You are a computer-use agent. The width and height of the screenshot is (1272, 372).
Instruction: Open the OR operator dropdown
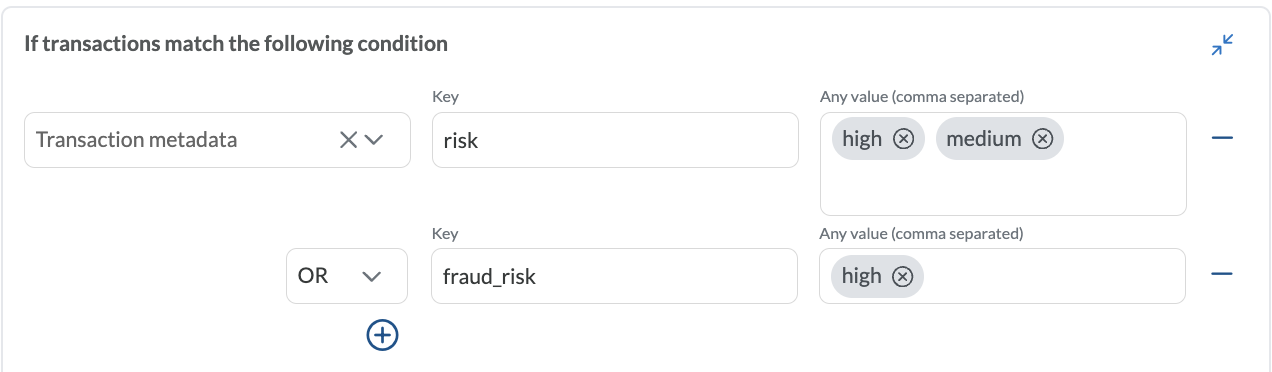(x=347, y=276)
